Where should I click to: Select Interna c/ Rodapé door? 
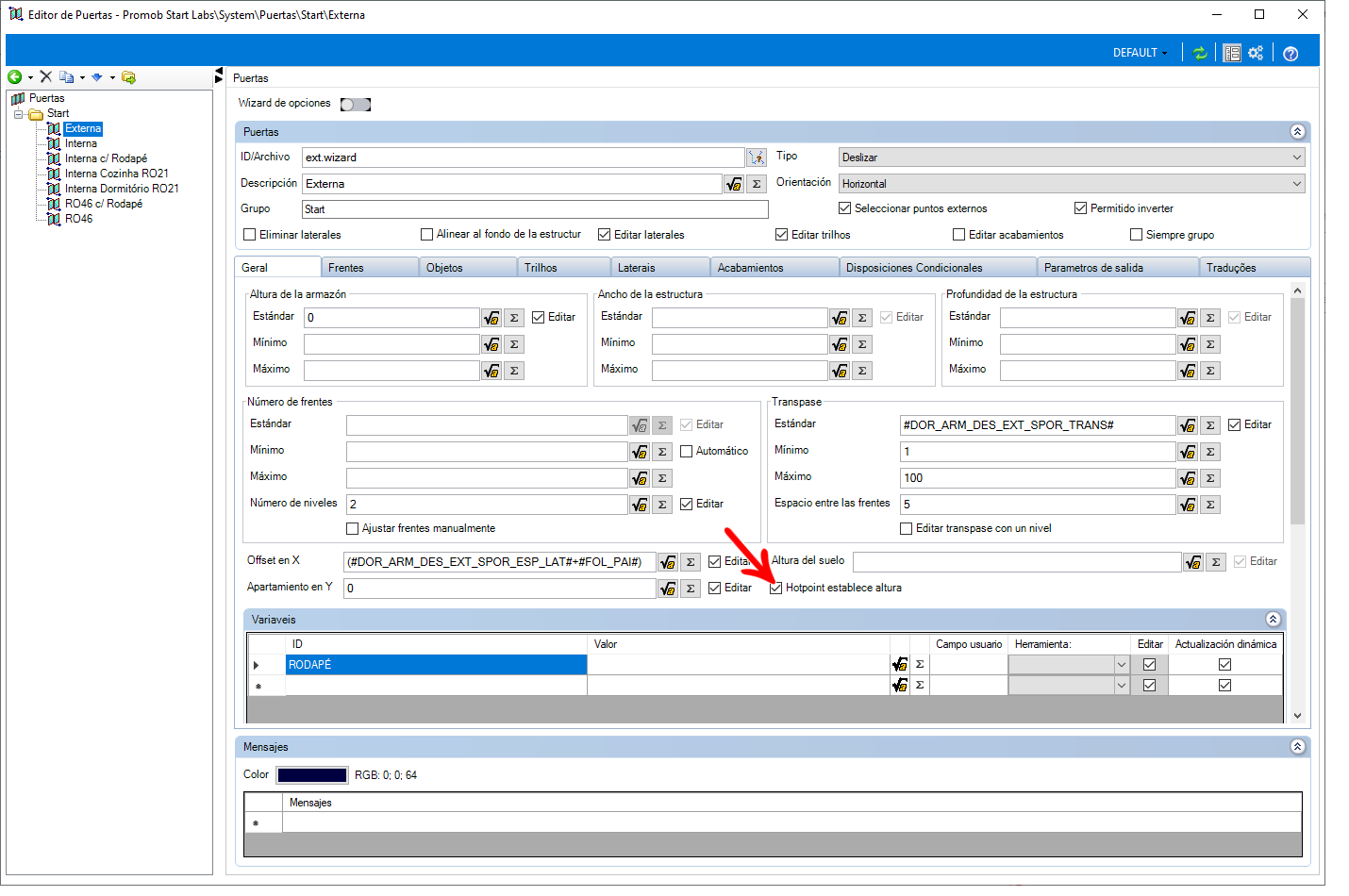click(x=106, y=158)
